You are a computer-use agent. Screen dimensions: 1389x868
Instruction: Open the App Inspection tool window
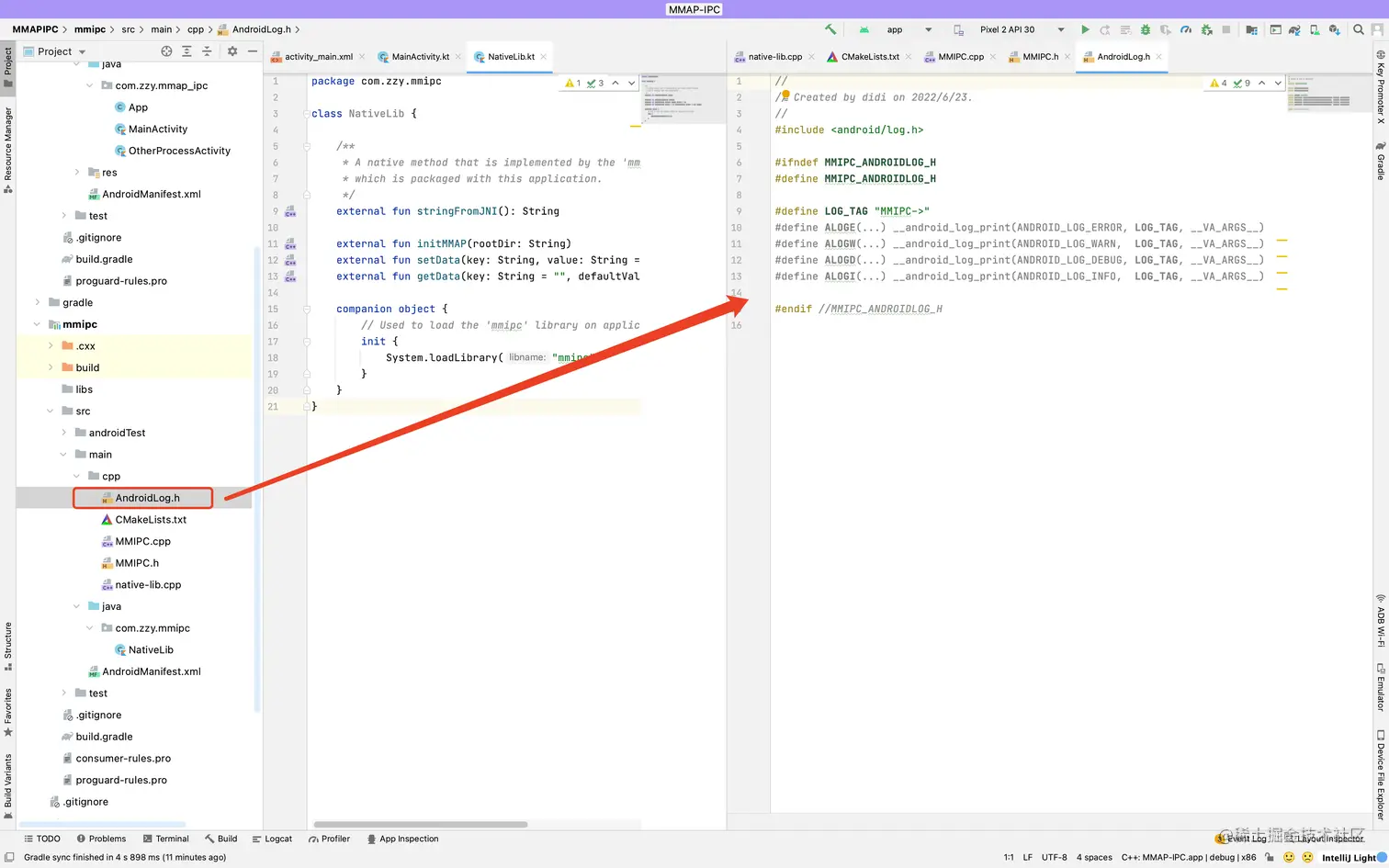[x=403, y=839]
